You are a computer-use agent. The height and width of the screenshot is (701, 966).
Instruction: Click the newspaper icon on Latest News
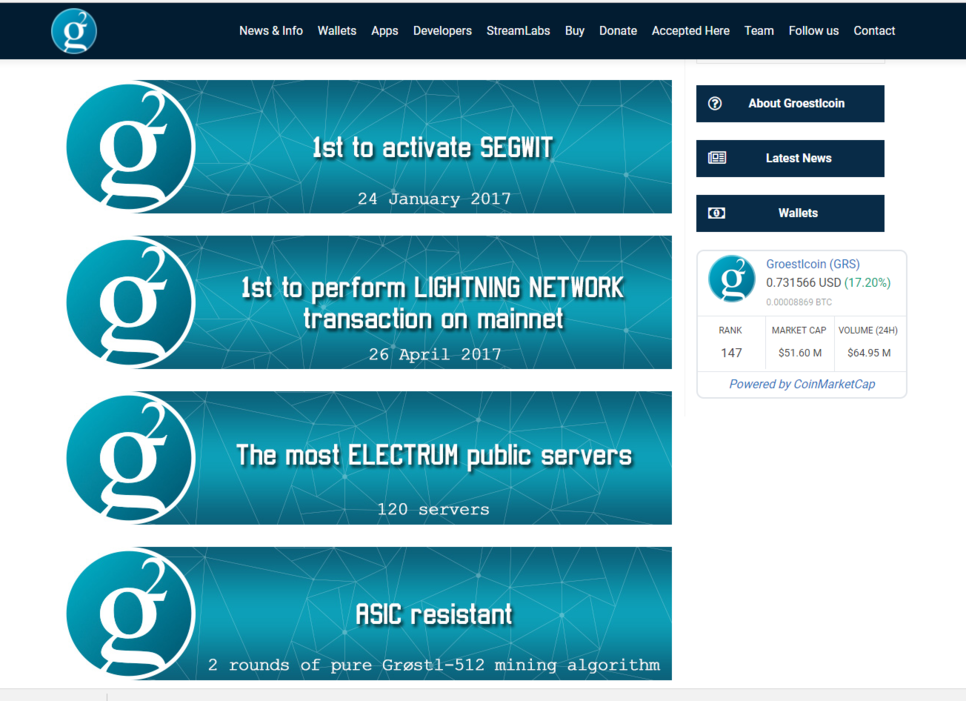tap(716, 158)
